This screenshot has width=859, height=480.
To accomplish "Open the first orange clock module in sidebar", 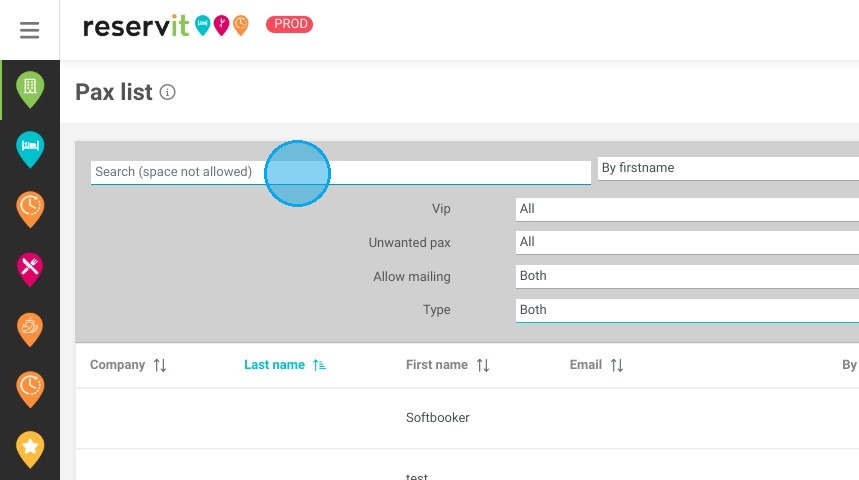I will (x=30, y=209).
